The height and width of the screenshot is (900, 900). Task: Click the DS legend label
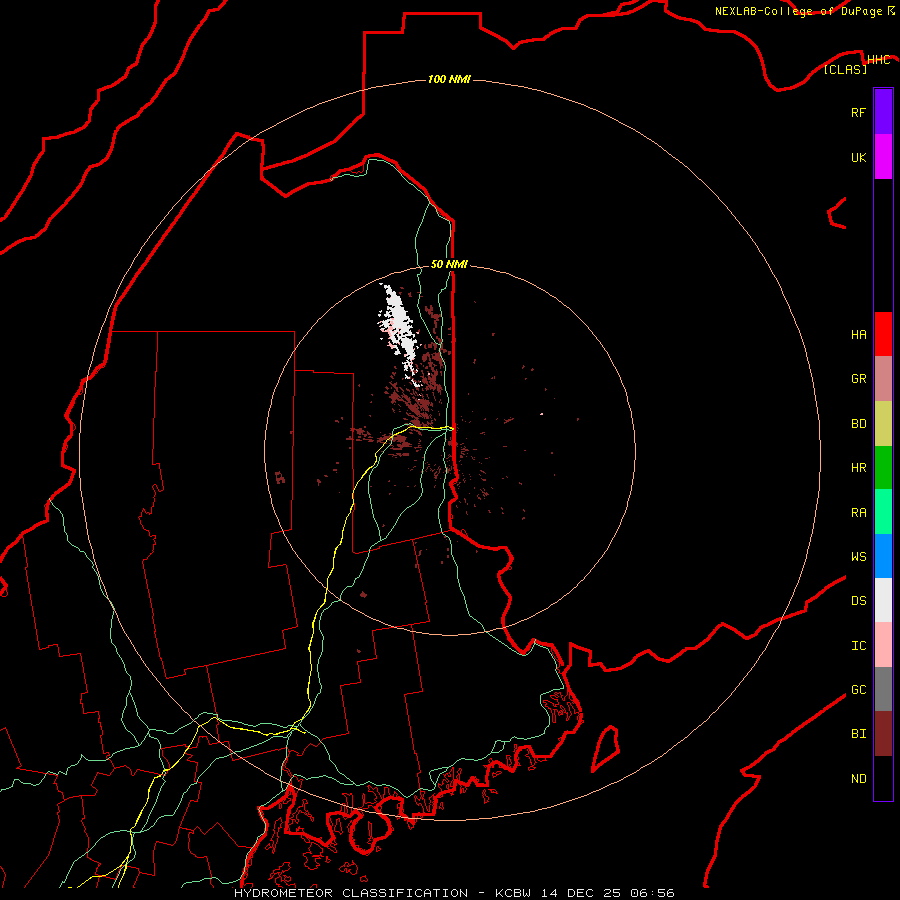point(858,600)
